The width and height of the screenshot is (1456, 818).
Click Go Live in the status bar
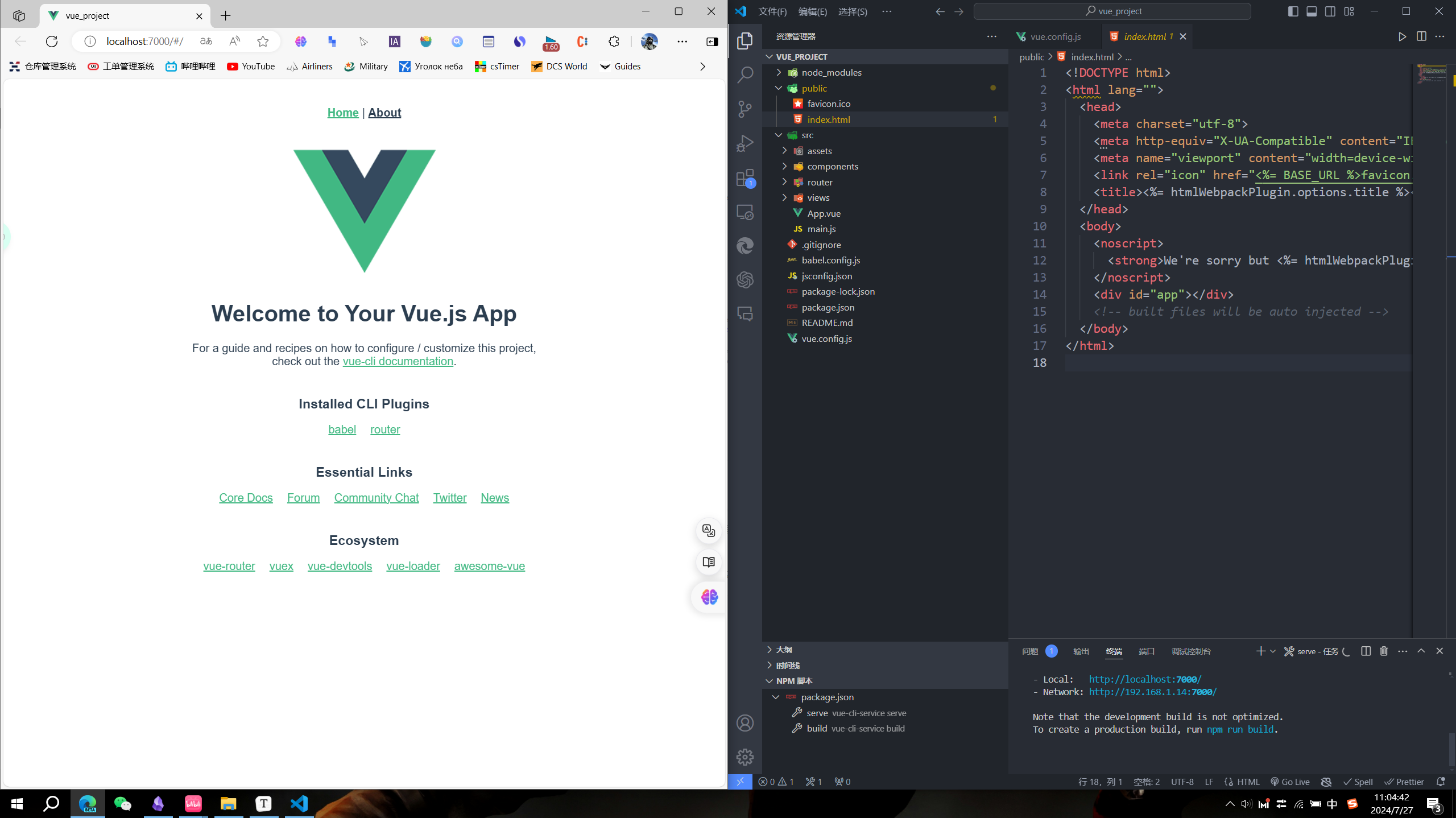(1290, 782)
